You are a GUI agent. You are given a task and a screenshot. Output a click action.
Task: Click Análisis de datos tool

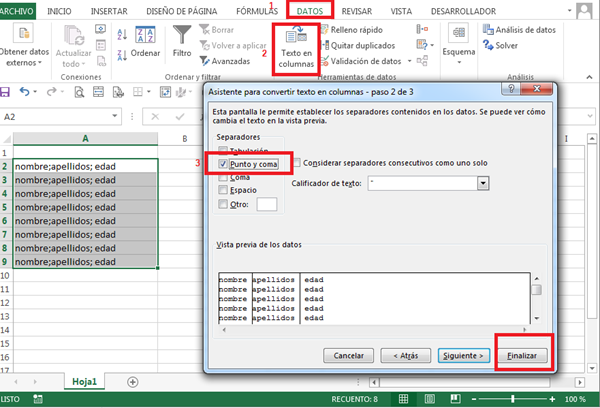pyautogui.click(x=517, y=30)
